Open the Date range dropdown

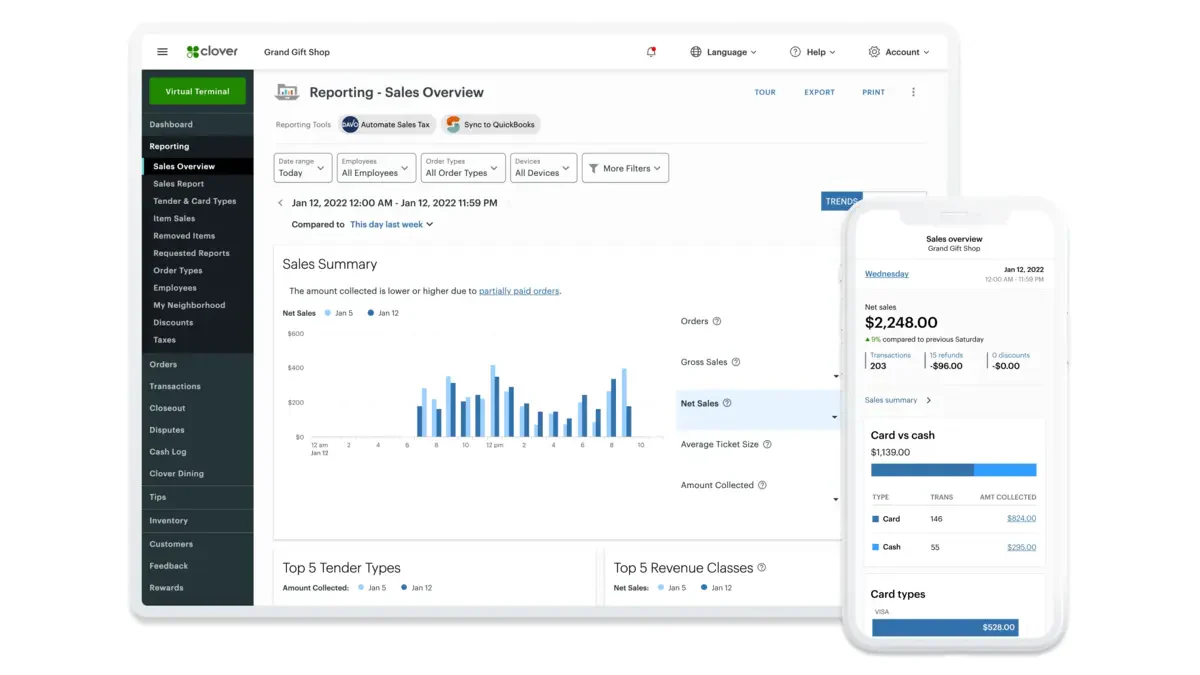pyautogui.click(x=303, y=168)
